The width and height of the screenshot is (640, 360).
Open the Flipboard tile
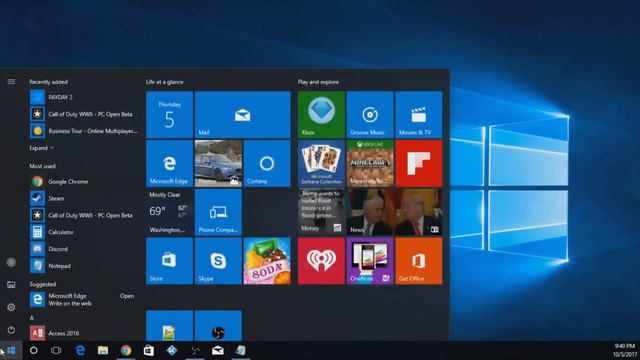[x=419, y=163]
